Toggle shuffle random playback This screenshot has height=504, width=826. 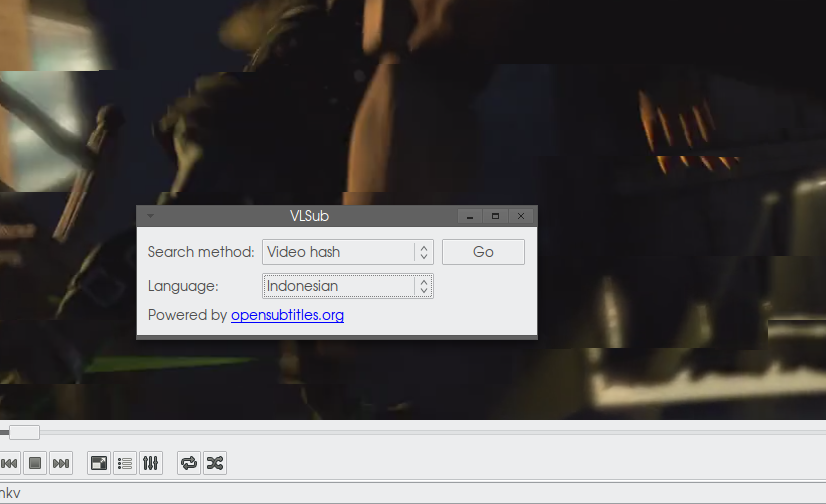click(x=215, y=463)
